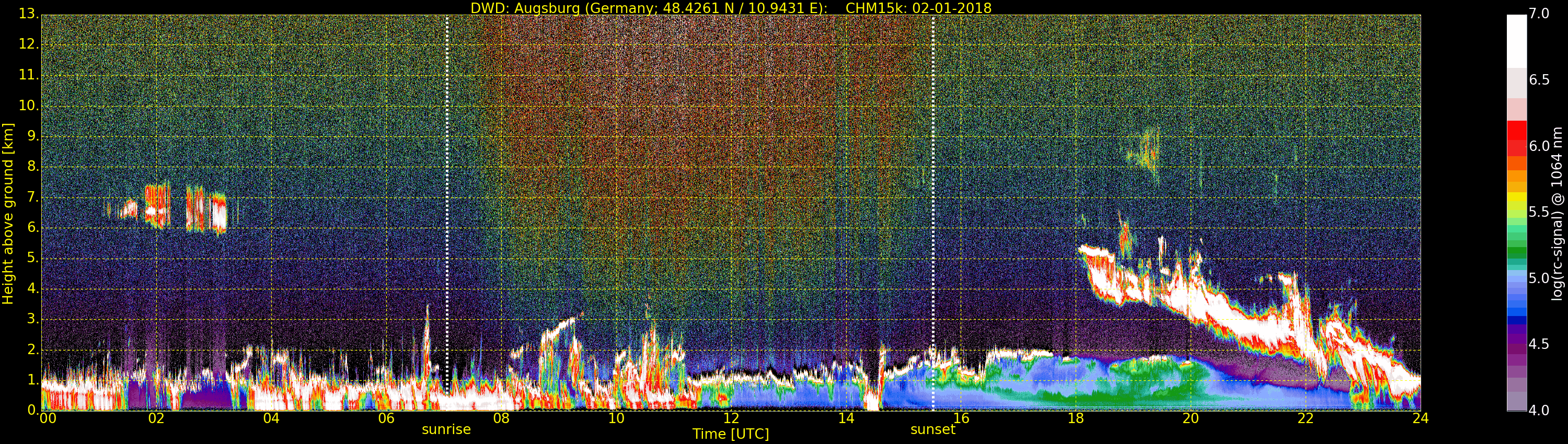Click the white dotted sunset line
Image resolution: width=1568 pixels, height=444 pixels.
(x=933, y=212)
